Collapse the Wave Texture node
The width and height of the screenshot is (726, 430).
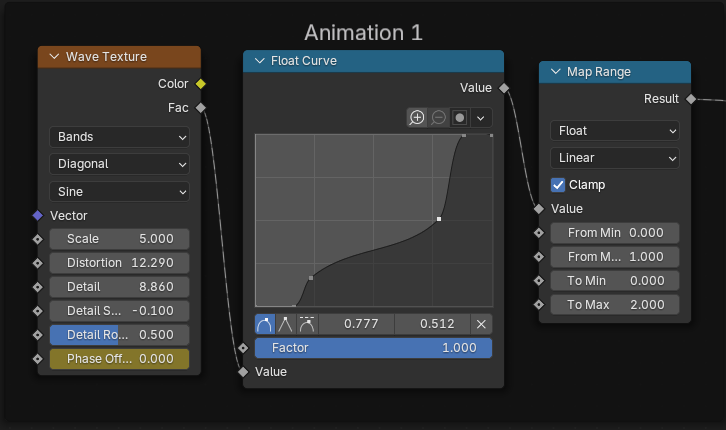click(x=54, y=57)
